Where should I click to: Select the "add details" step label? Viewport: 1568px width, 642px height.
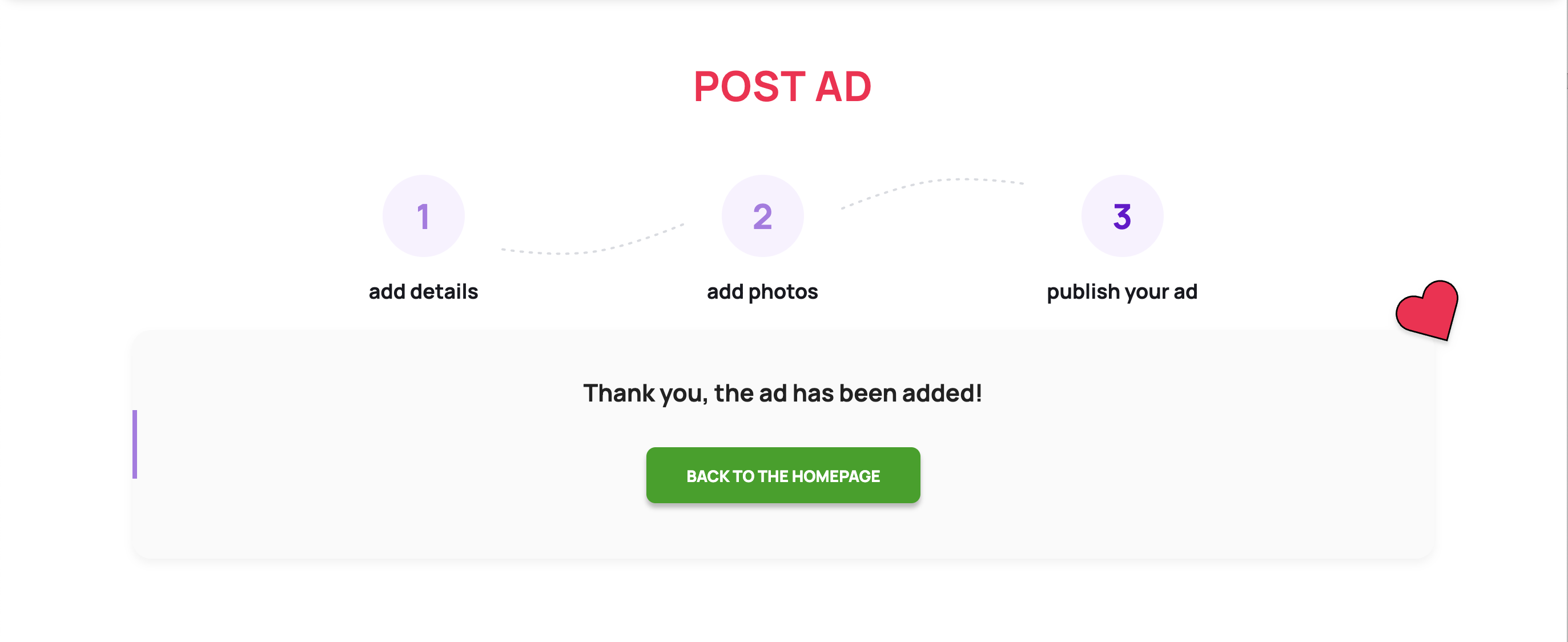coord(423,292)
